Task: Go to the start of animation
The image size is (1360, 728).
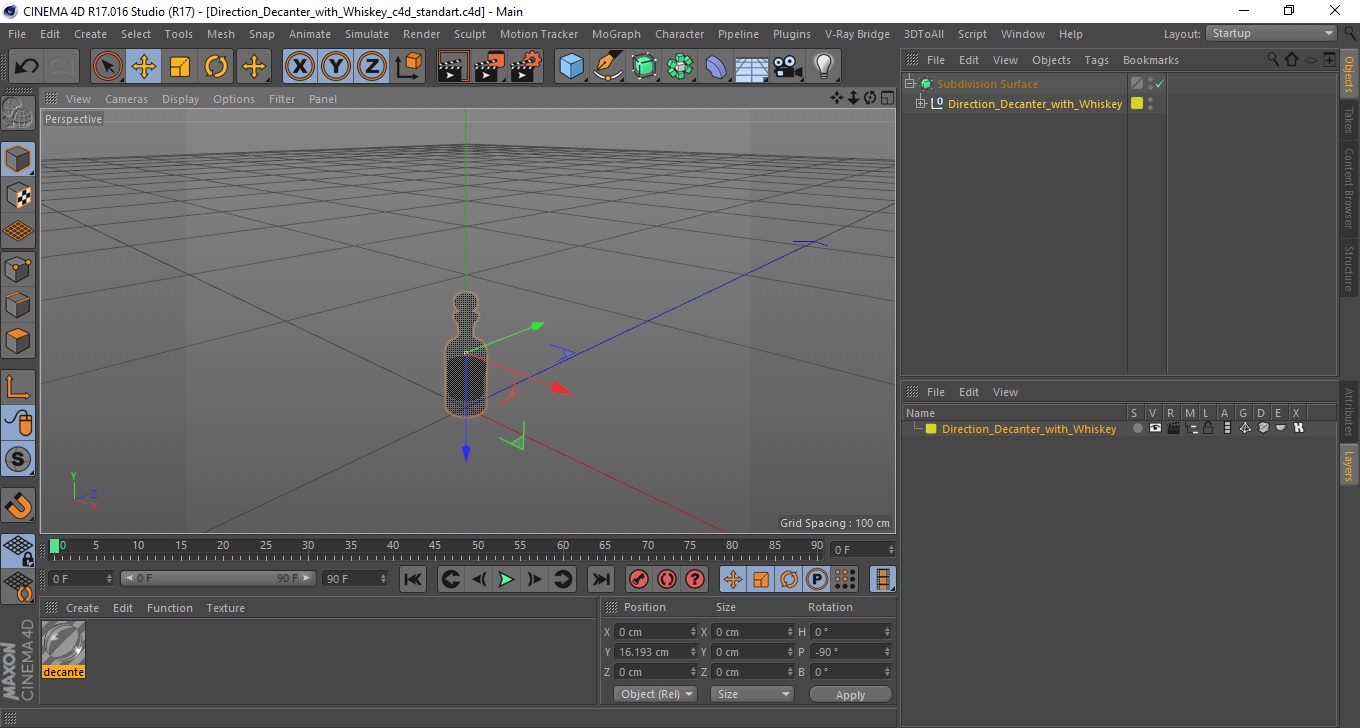Action: pyautogui.click(x=413, y=579)
